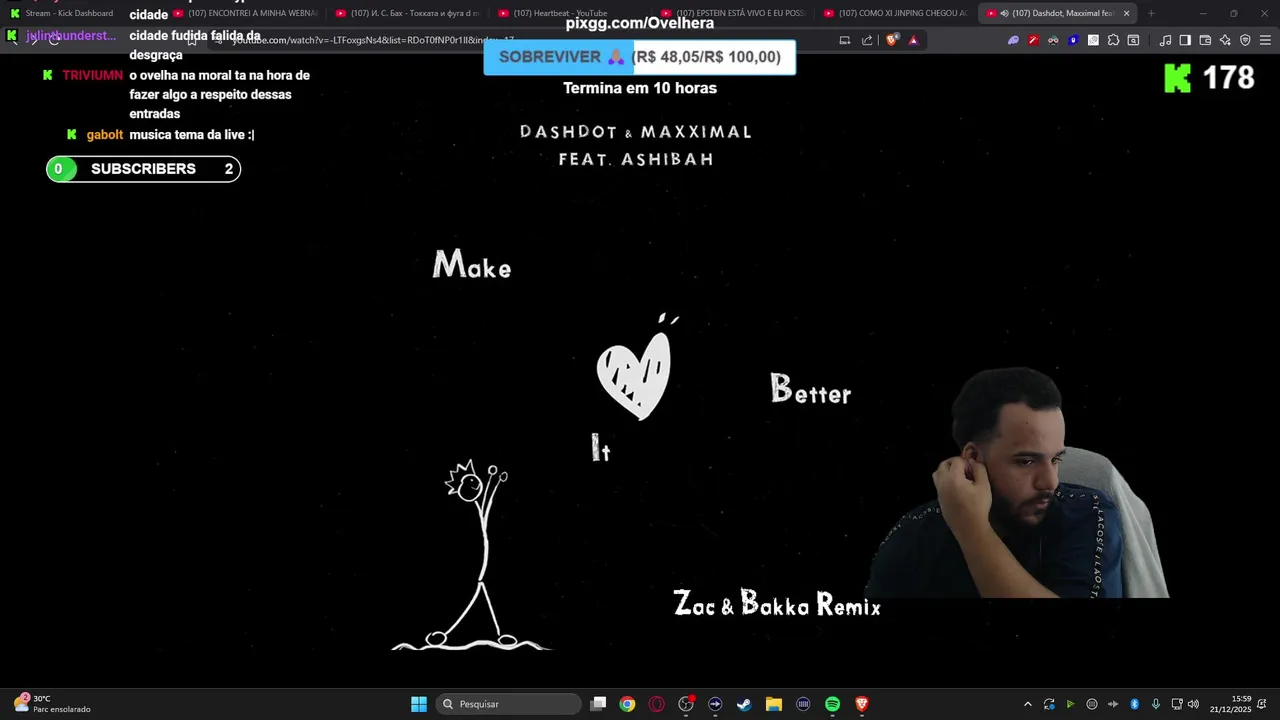
Task: Click chat username gabolt
Action: (105, 135)
